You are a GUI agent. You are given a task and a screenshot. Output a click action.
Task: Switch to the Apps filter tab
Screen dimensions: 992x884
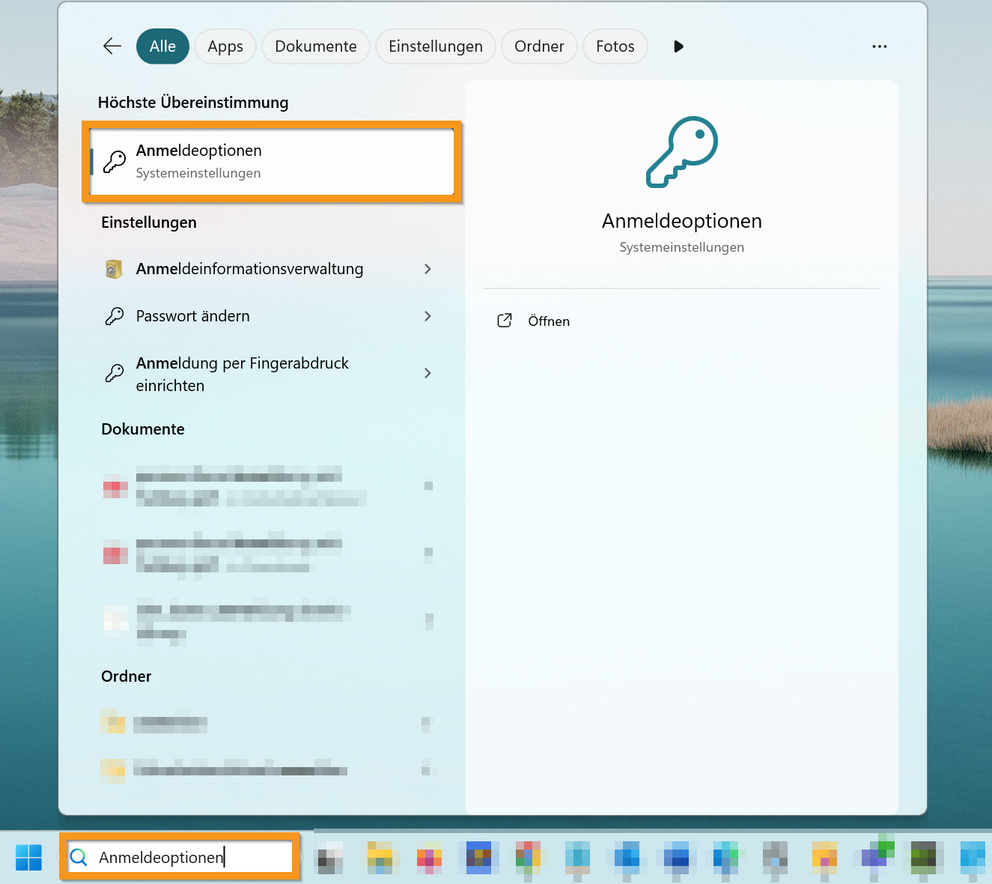pos(225,46)
